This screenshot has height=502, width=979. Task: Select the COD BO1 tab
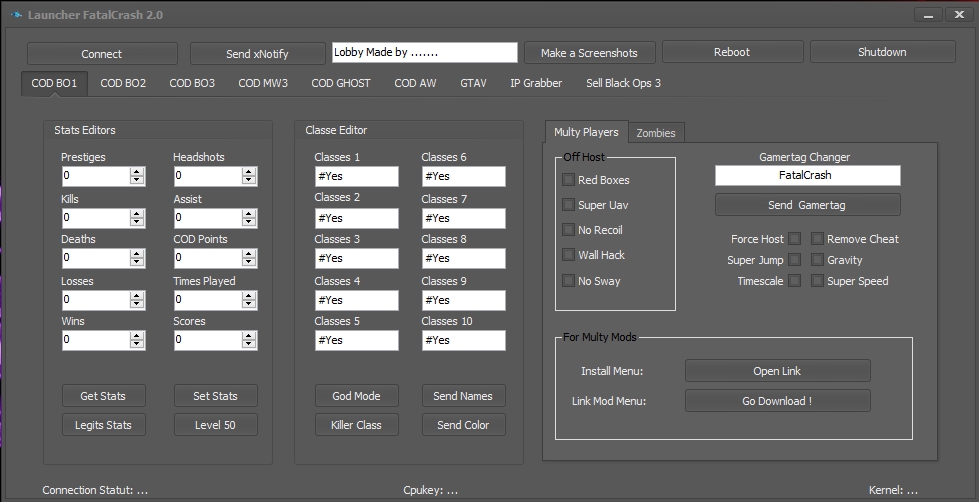click(x=54, y=83)
